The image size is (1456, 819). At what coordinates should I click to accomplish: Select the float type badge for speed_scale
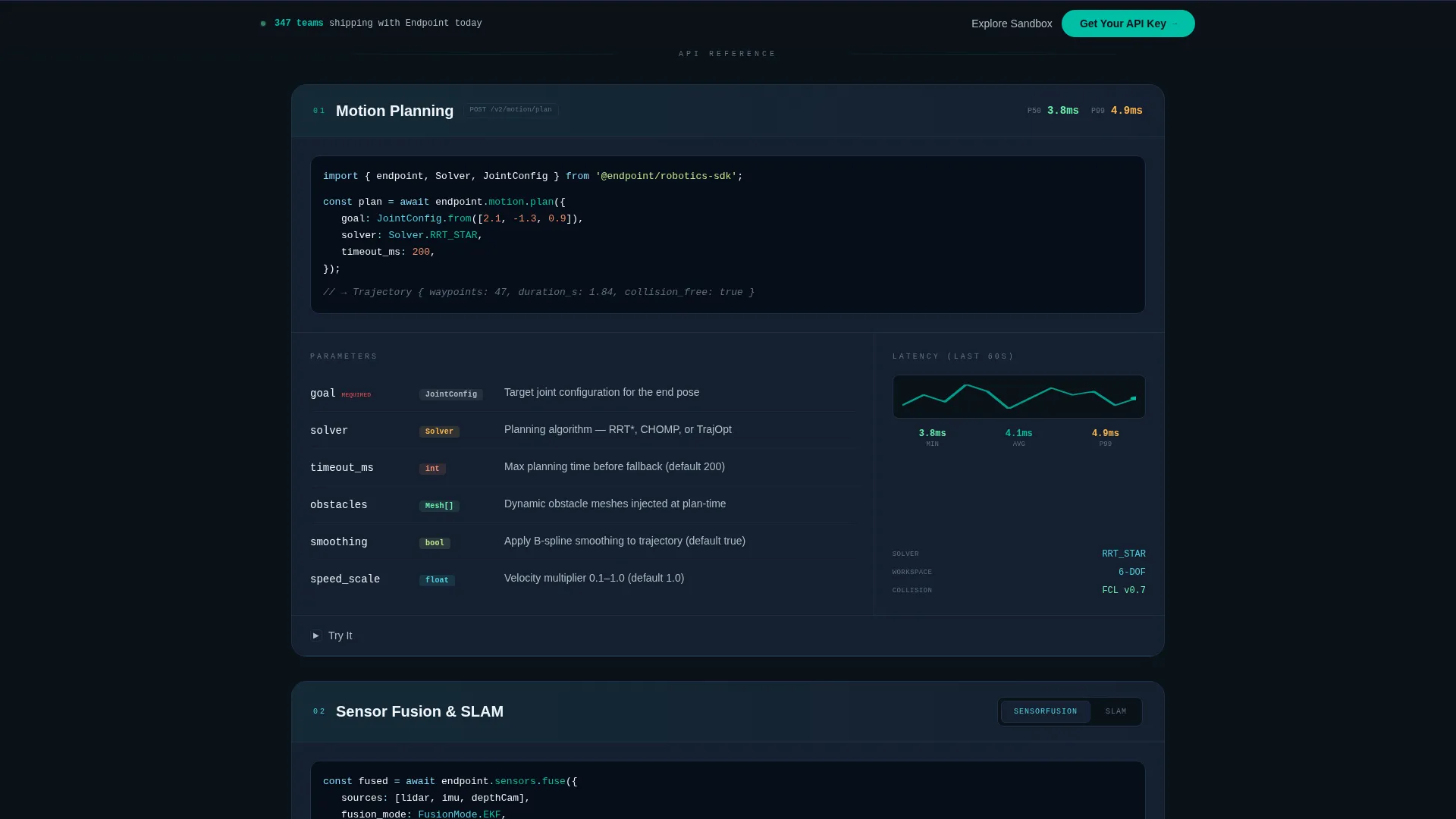[x=437, y=580]
